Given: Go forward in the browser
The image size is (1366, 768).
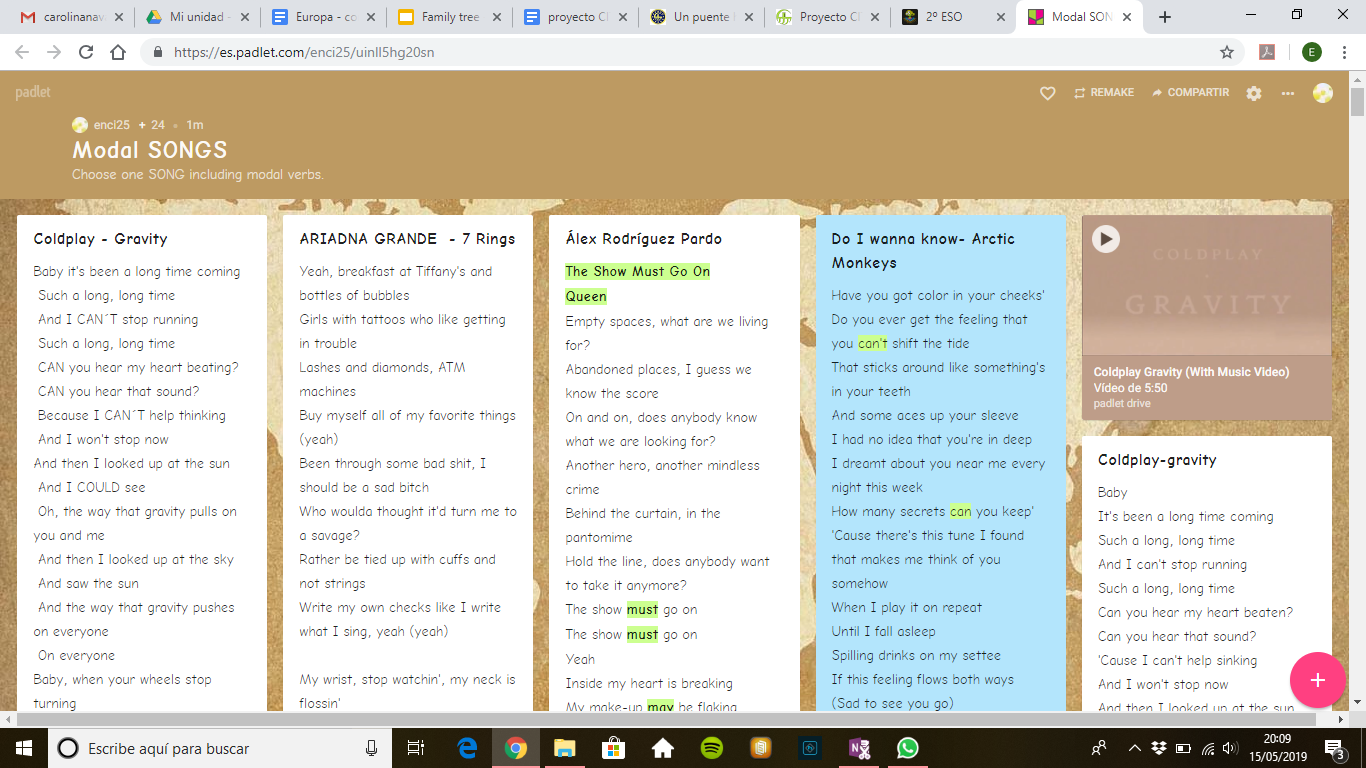Looking at the screenshot, I should (54, 52).
